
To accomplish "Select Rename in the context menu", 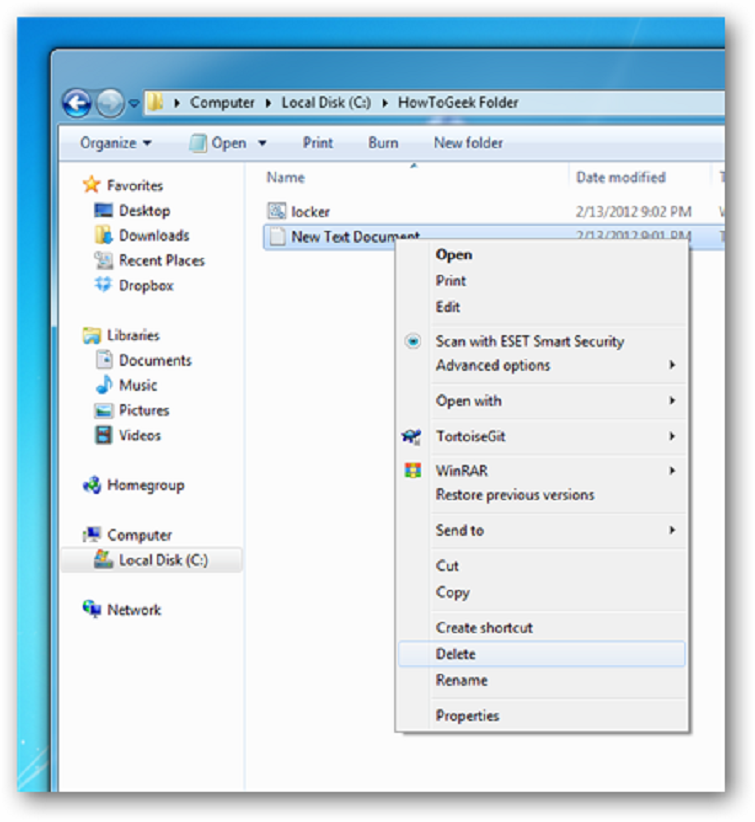I will (461, 680).
